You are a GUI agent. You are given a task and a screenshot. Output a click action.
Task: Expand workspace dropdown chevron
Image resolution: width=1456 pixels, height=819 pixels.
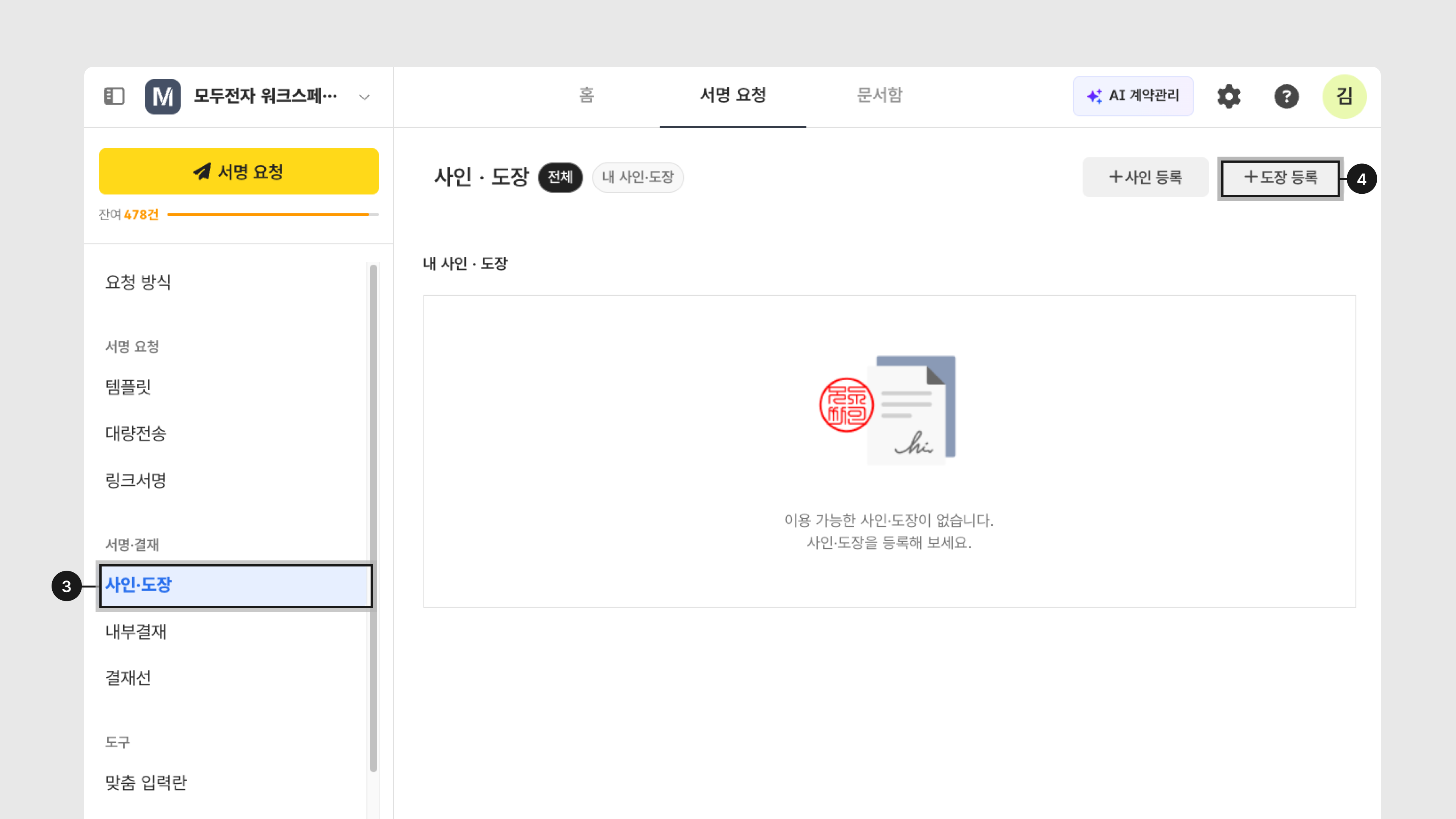[x=364, y=97]
